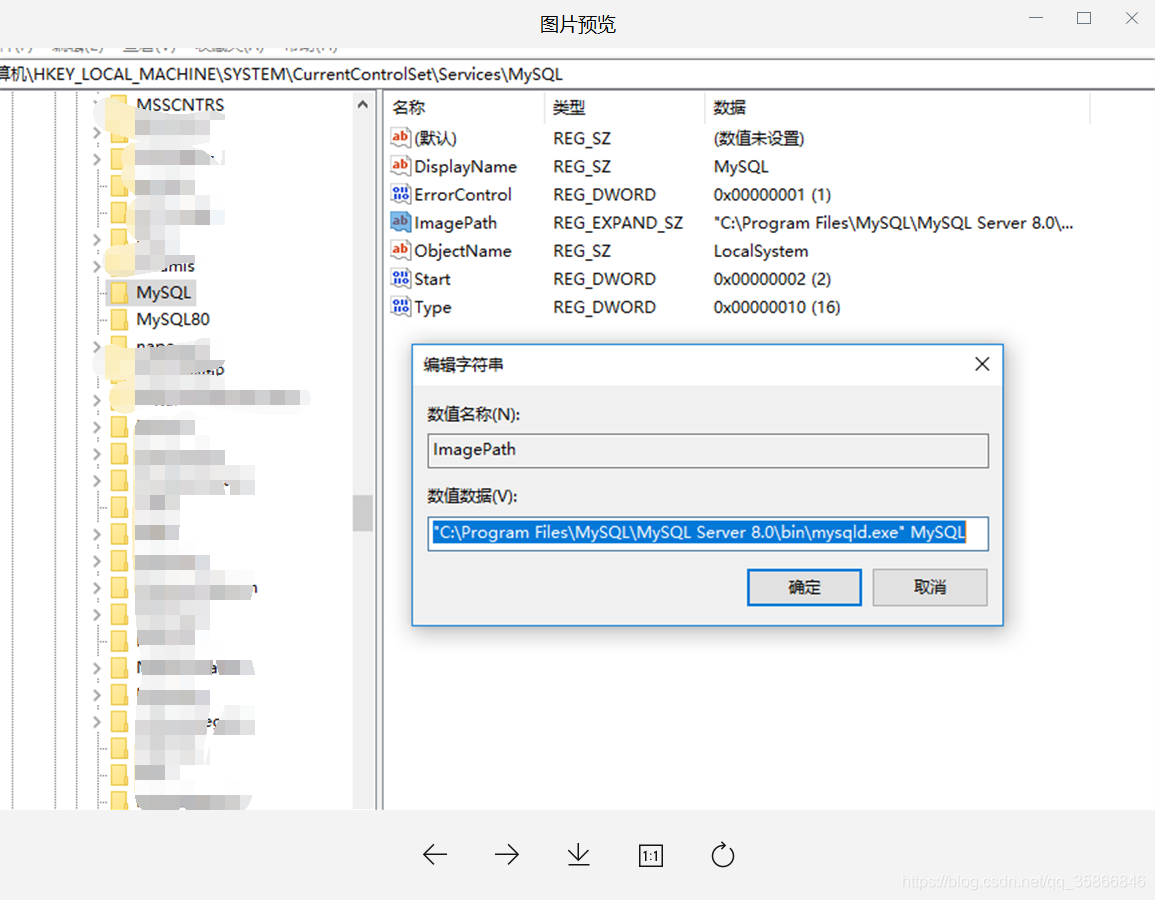
Task: Go to previous image with back arrow
Action: pyautogui.click(x=434, y=855)
